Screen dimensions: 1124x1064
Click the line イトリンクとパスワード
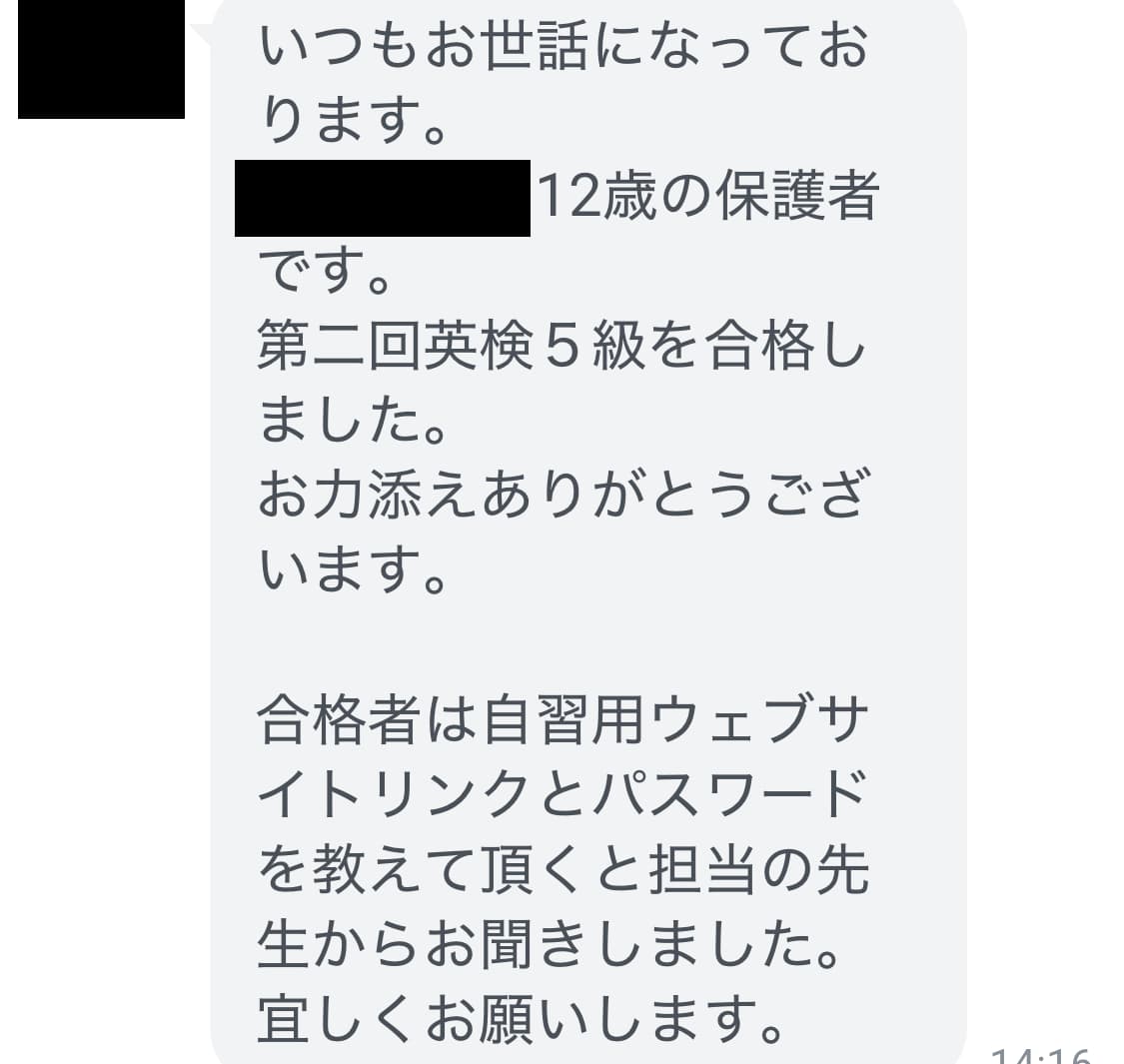point(562,794)
